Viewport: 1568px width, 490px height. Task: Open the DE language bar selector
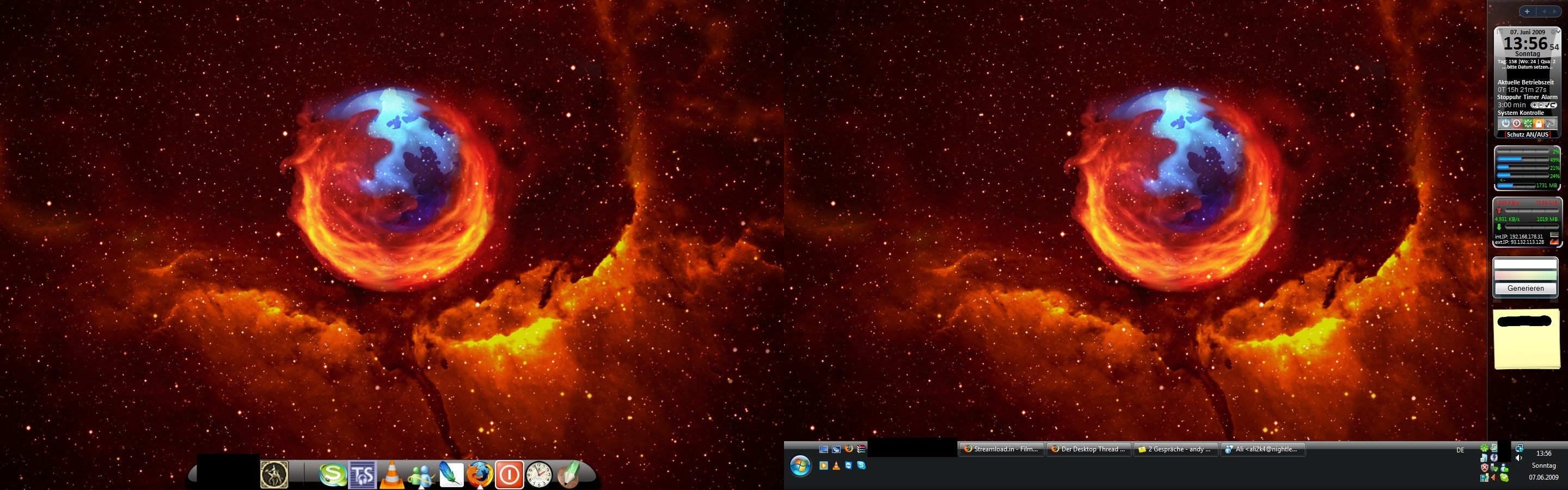(x=1460, y=450)
